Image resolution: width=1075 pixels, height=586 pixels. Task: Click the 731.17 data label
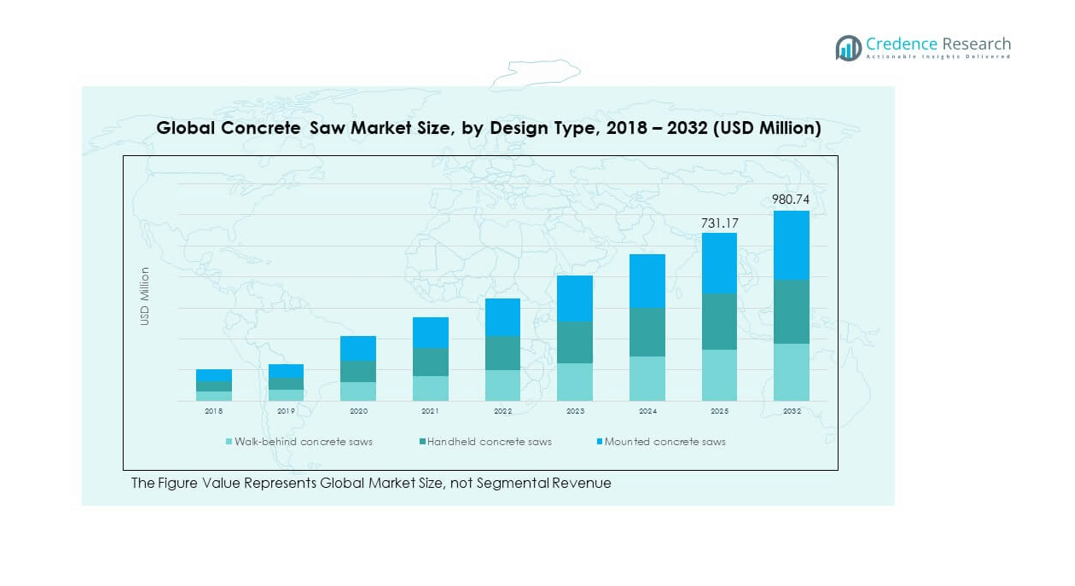(718, 222)
